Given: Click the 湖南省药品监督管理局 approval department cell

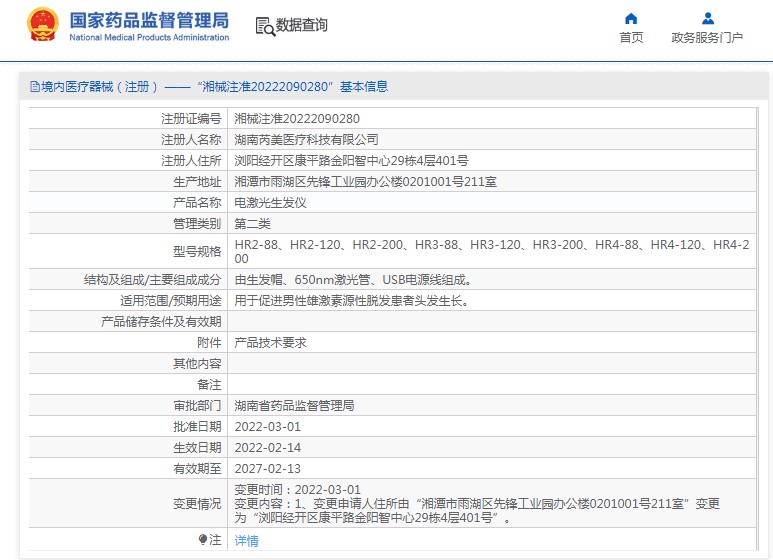Looking at the screenshot, I should click(294, 406).
